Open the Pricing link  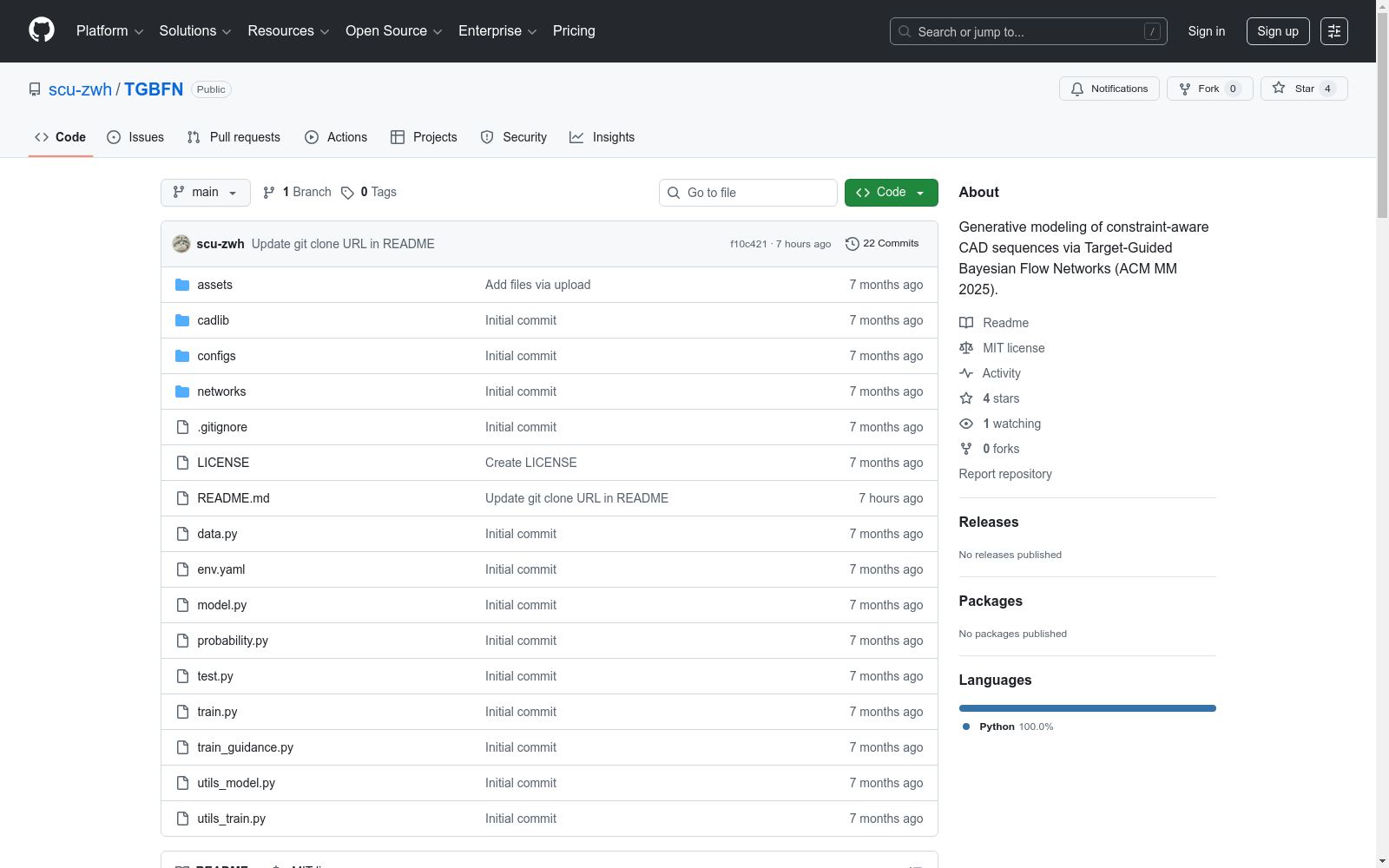click(574, 31)
